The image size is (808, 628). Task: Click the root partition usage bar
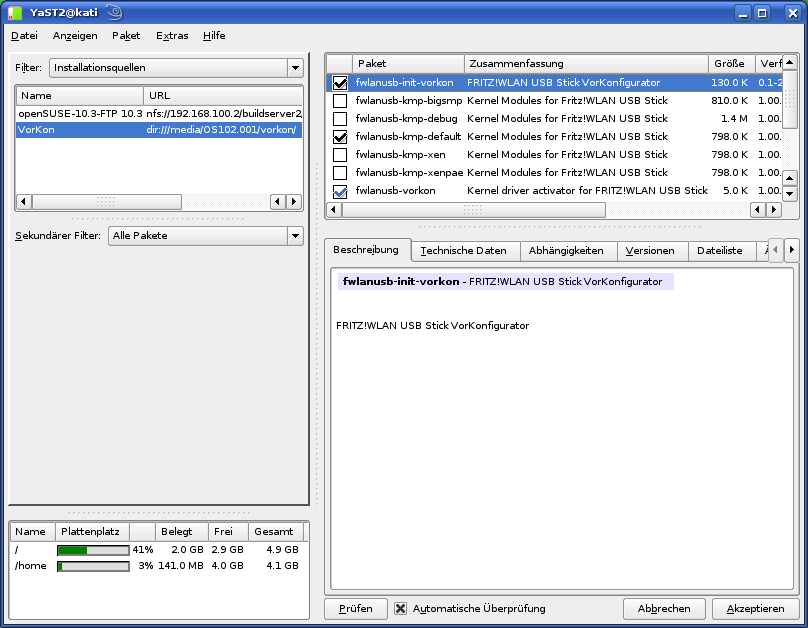click(x=93, y=550)
